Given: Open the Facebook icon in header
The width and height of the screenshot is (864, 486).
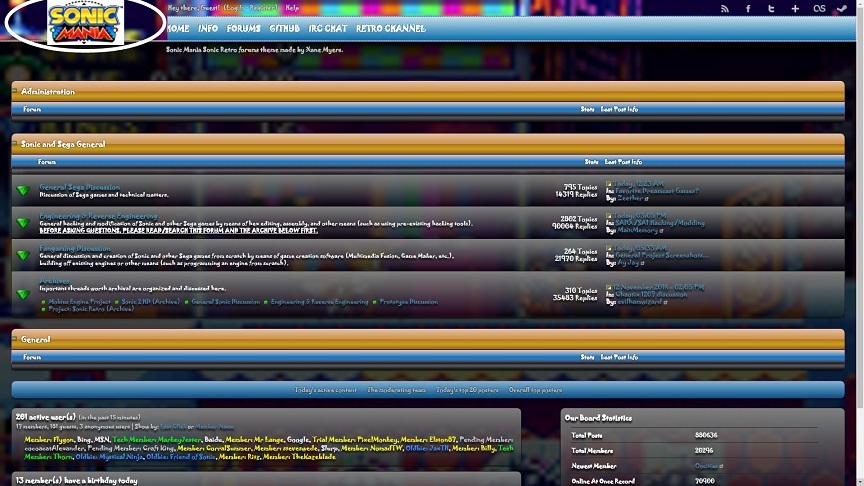Looking at the screenshot, I should point(748,9).
